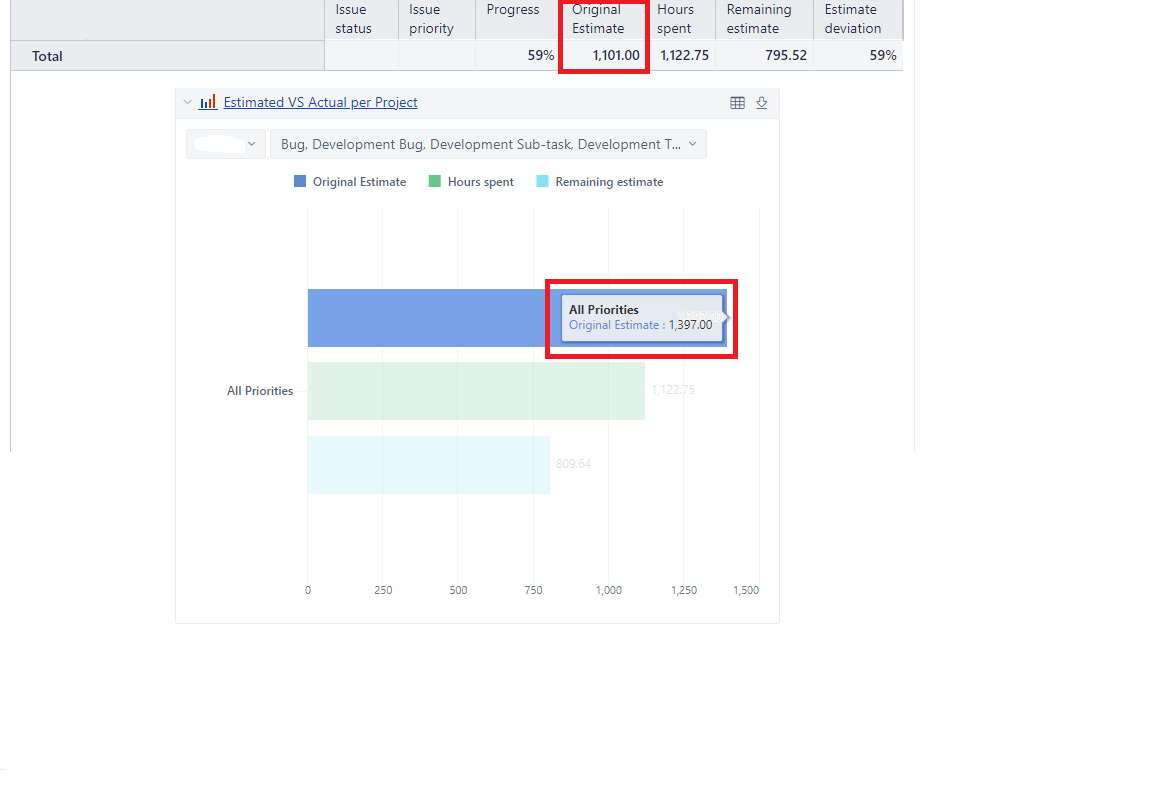Image resolution: width=1152 pixels, height=793 pixels.
Task: Click the Original Estimate legend label
Action: [x=359, y=182]
